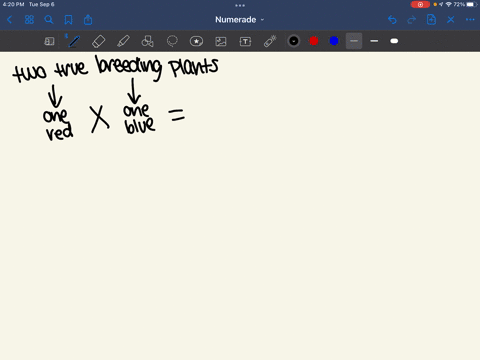Choose the blue pen color
This screenshot has width=480, height=360.
334,41
